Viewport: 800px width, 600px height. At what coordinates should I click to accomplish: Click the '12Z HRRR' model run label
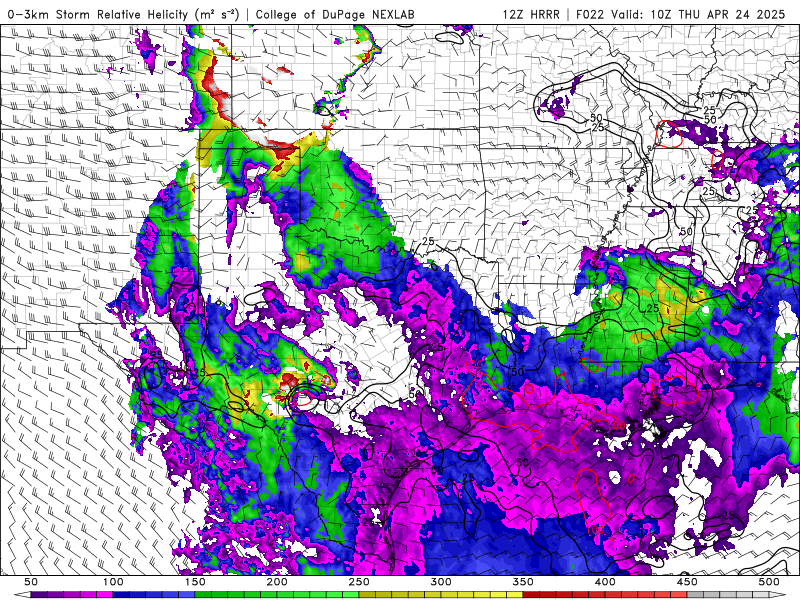(x=531, y=14)
